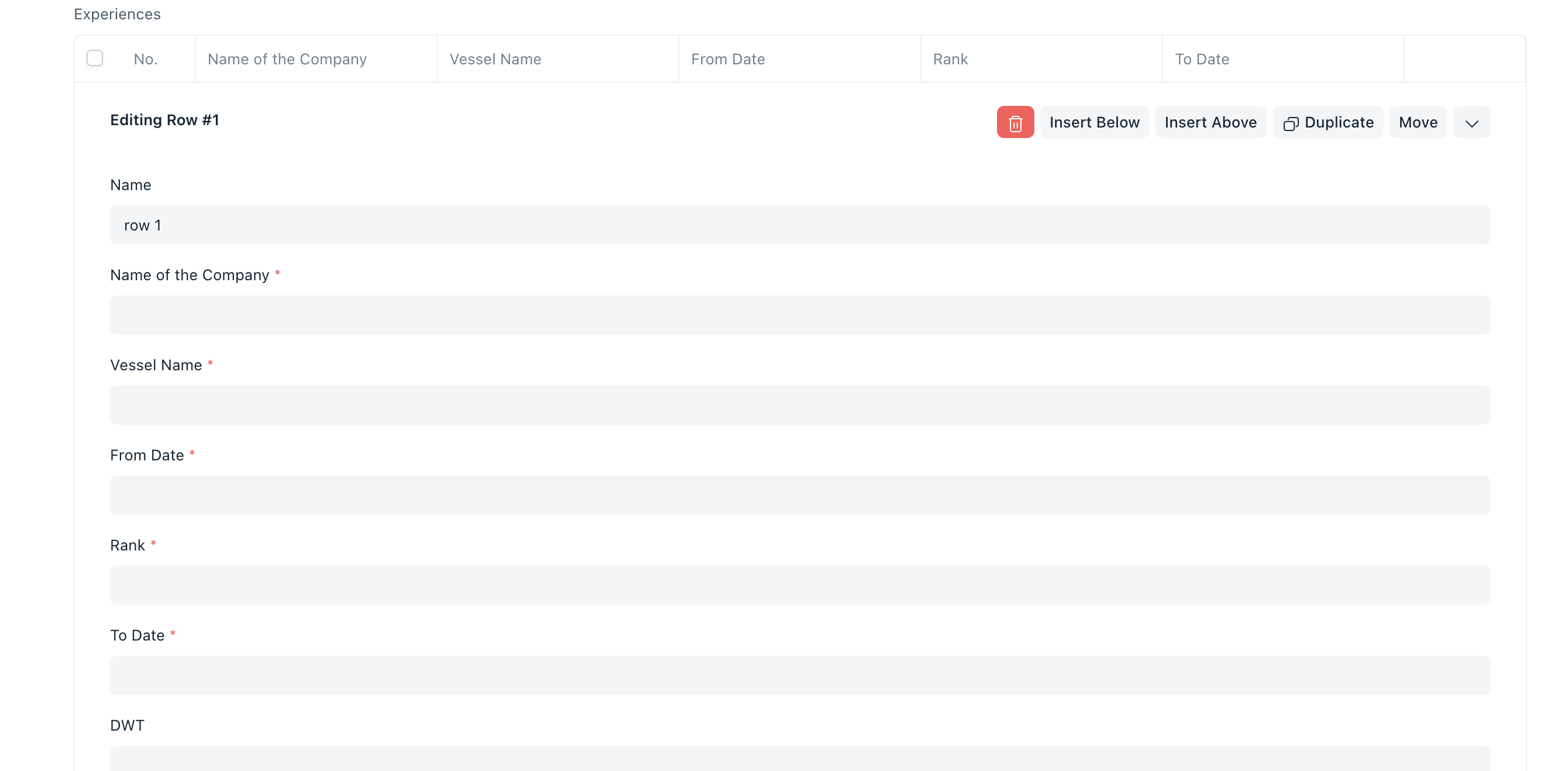Click the Rank input field
This screenshot has height=771, width=1568.
799,586
